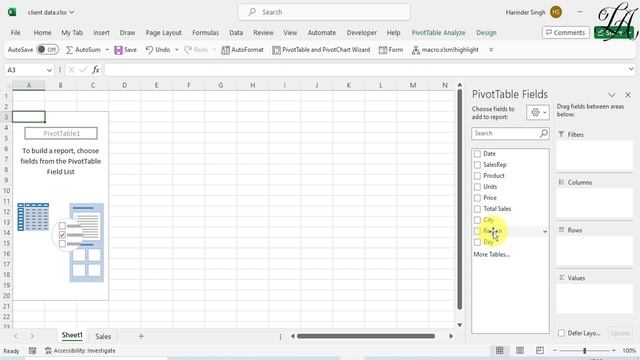This screenshot has width=640, height=360.
Task: Expand the formula bar chevron
Action: click(x=631, y=69)
